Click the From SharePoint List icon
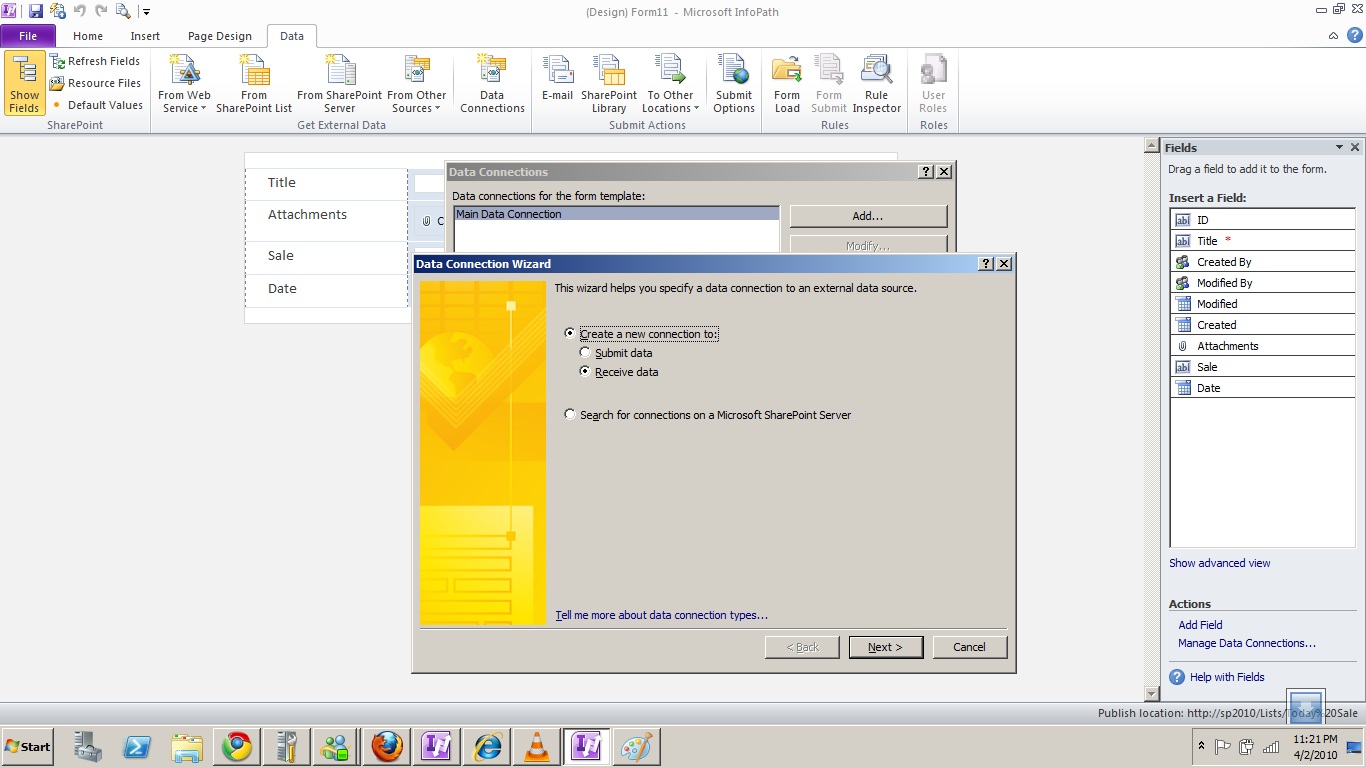Screen dimensions: 1366x768 (x=254, y=84)
